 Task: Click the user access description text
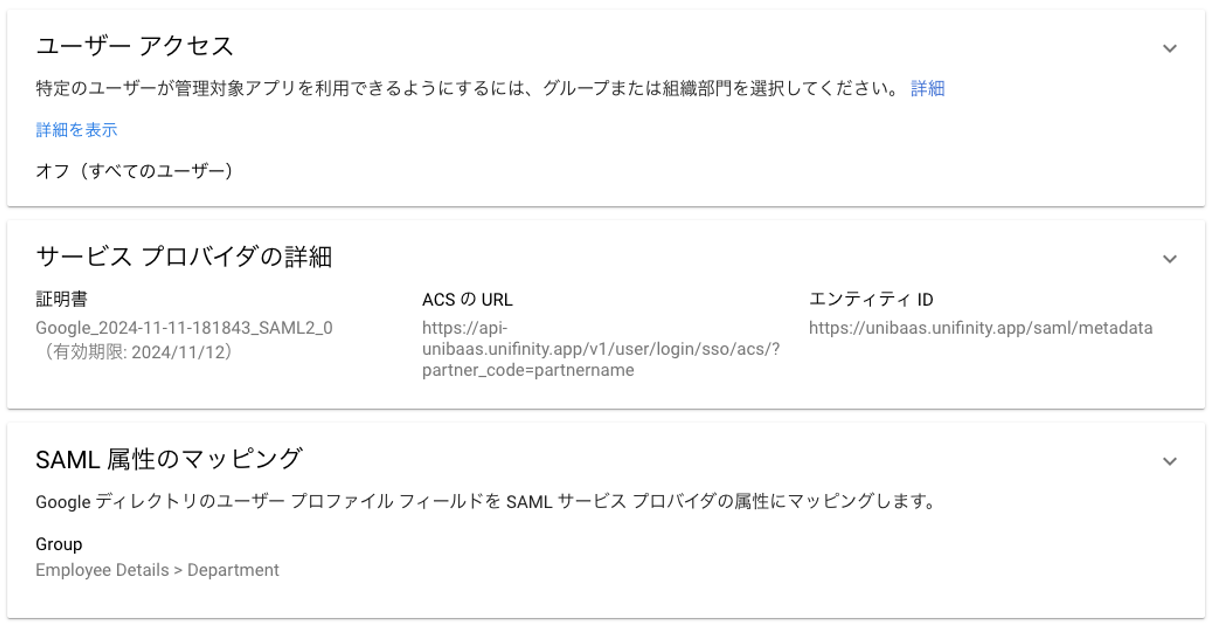tap(466, 89)
